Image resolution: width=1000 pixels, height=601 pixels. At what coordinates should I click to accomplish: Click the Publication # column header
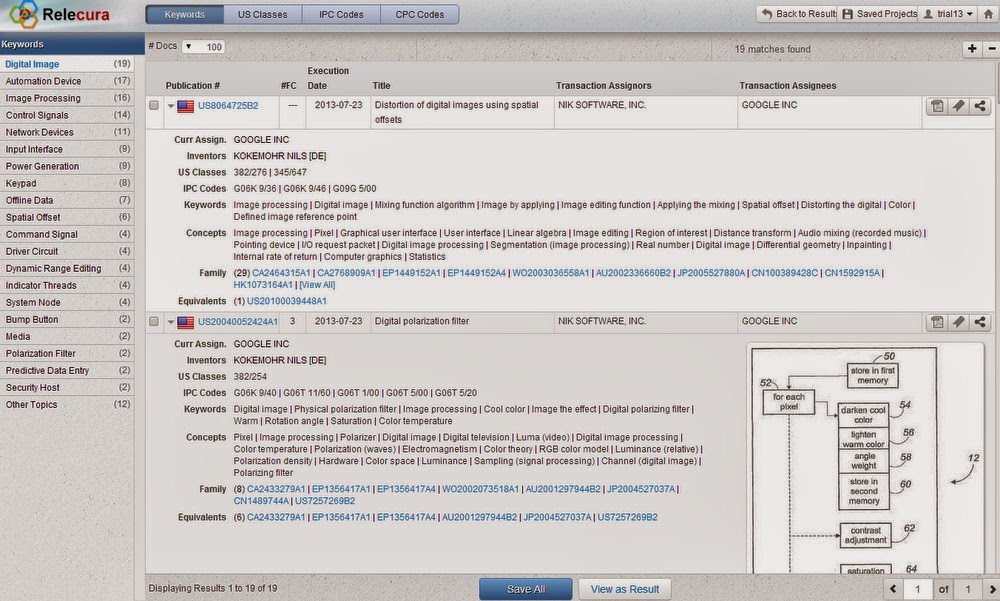(x=193, y=85)
